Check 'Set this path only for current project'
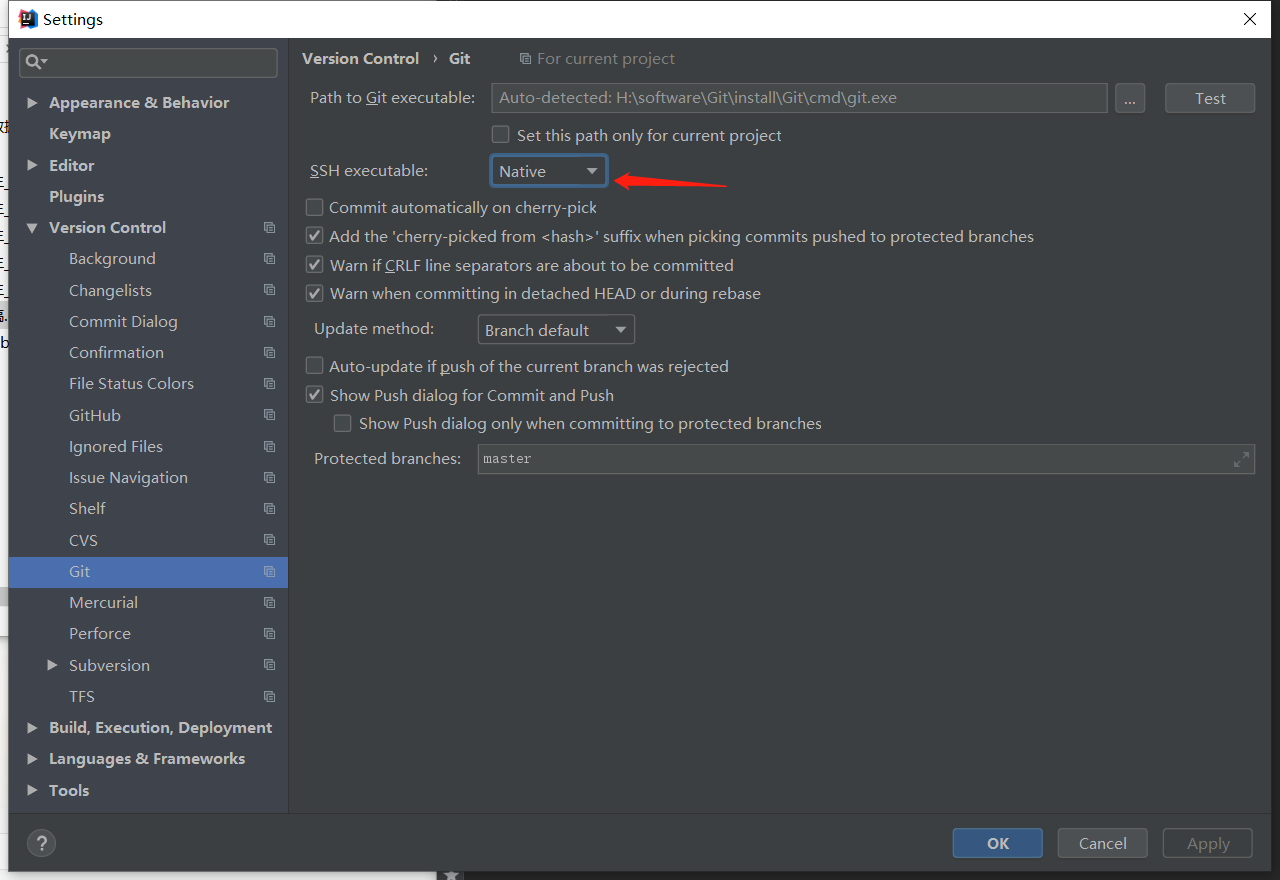Viewport: 1280px width, 880px height. point(500,134)
